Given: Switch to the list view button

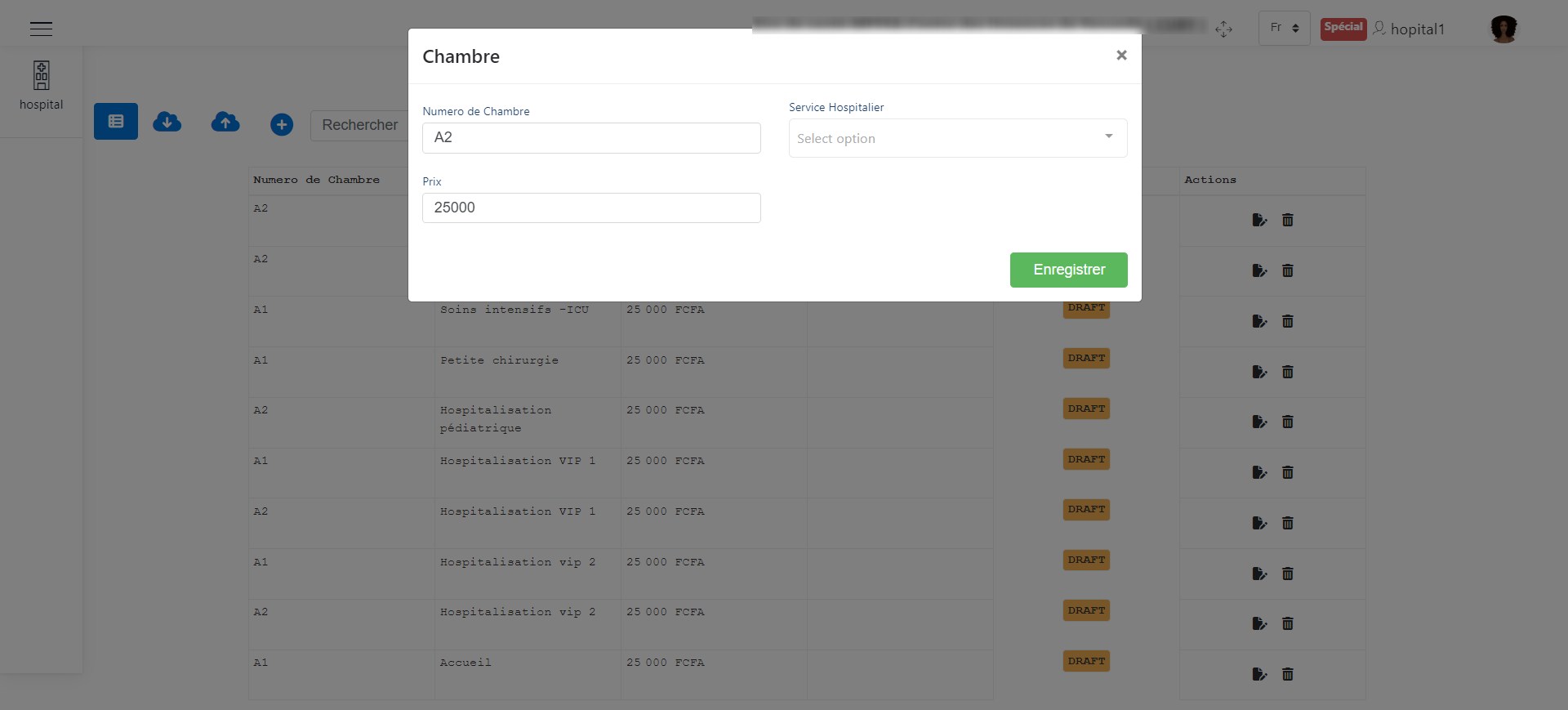Looking at the screenshot, I should click(x=116, y=122).
